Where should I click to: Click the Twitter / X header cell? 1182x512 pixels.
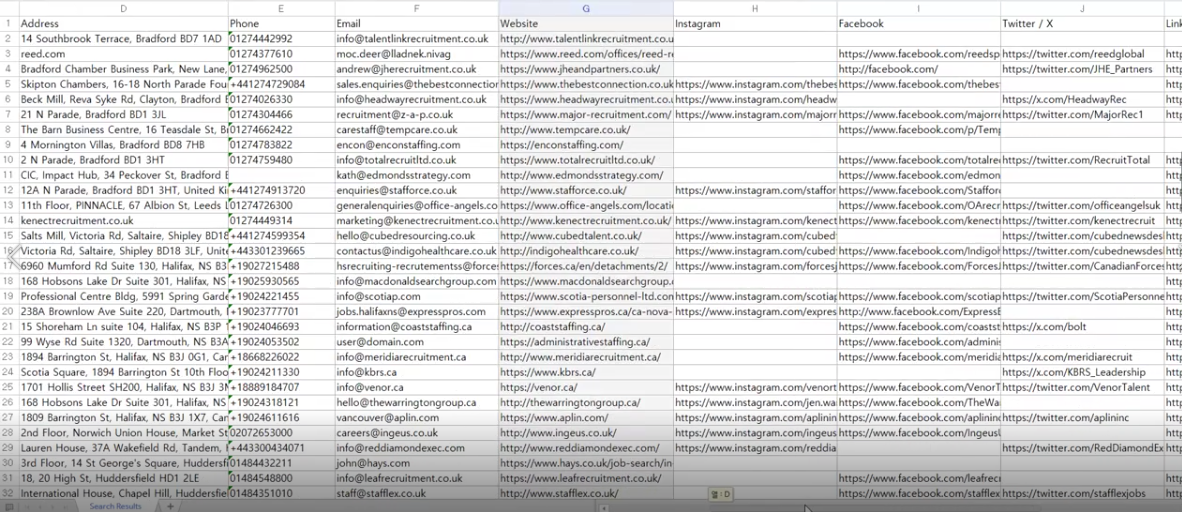[1082, 23]
